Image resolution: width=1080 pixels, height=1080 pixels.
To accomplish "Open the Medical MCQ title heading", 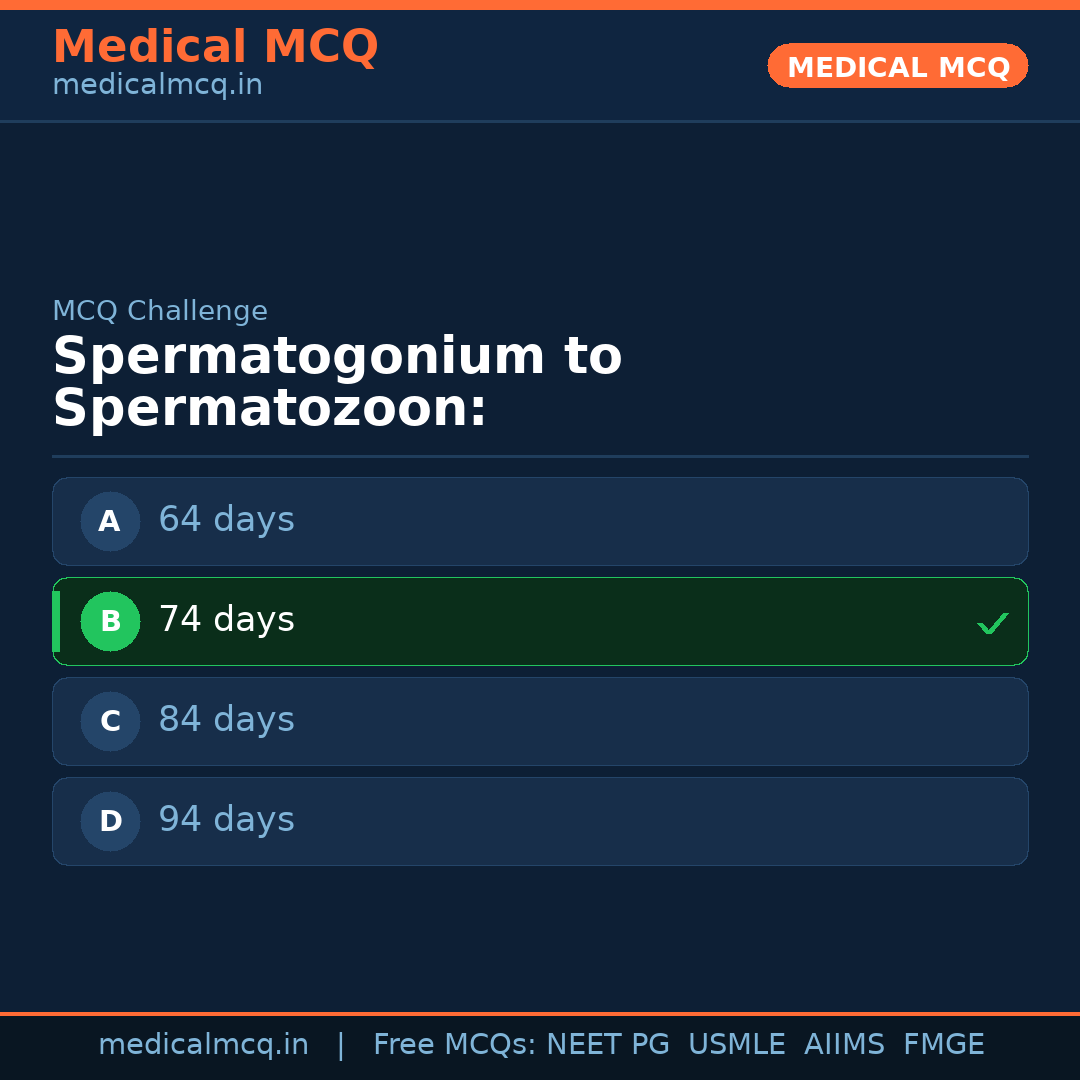I will (x=215, y=46).
